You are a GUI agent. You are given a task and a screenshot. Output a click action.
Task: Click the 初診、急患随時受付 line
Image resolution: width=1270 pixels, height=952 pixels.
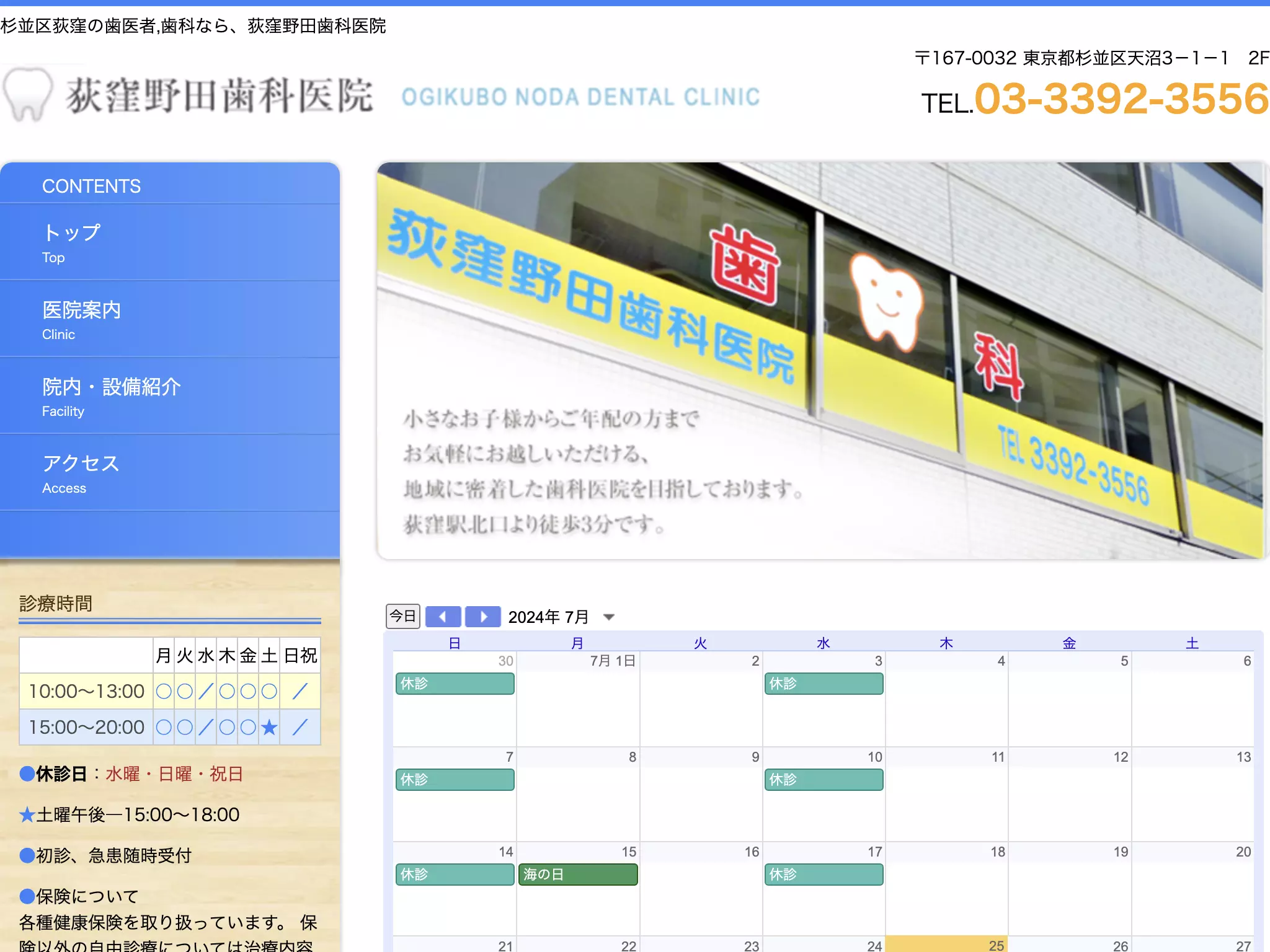point(105,856)
